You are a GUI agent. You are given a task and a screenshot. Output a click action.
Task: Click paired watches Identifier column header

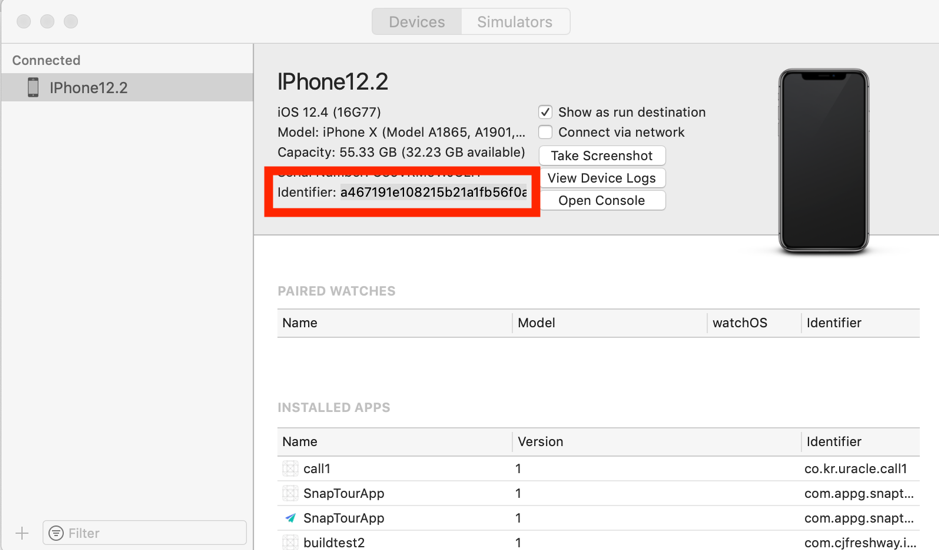coord(861,323)
